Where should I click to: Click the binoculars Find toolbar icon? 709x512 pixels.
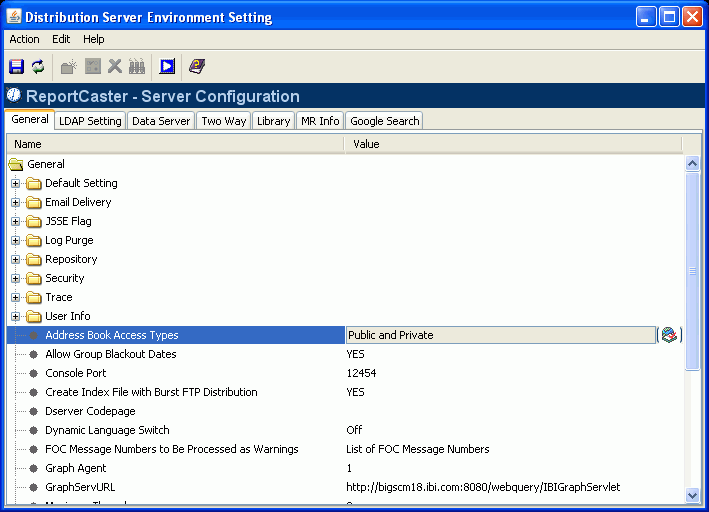click(x=137, y=66)
